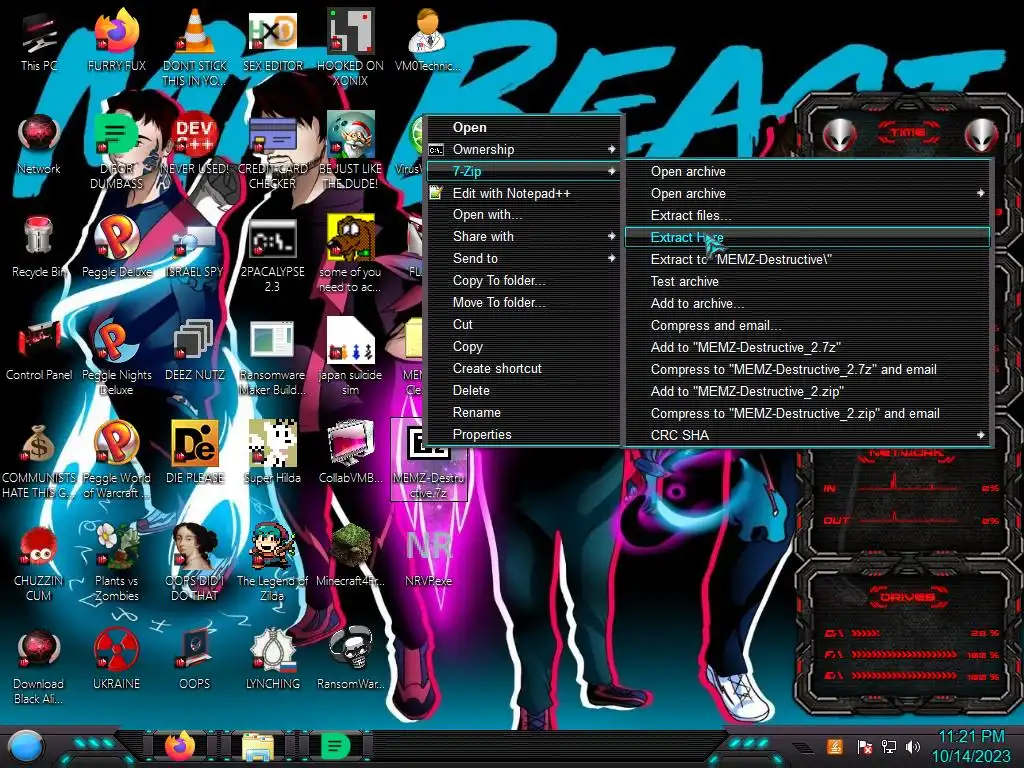This screenshot has height=768, width=1024.
Task: Select the FURRY FUX Firefox desktop icon
Action: point(116,41)
